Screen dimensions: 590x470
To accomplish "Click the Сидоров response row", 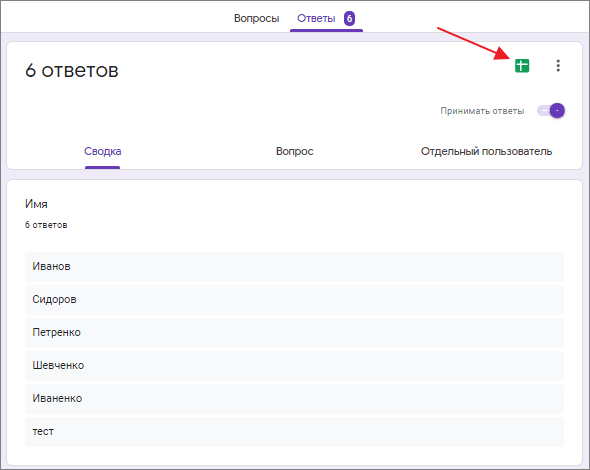I will coord(294,300).
